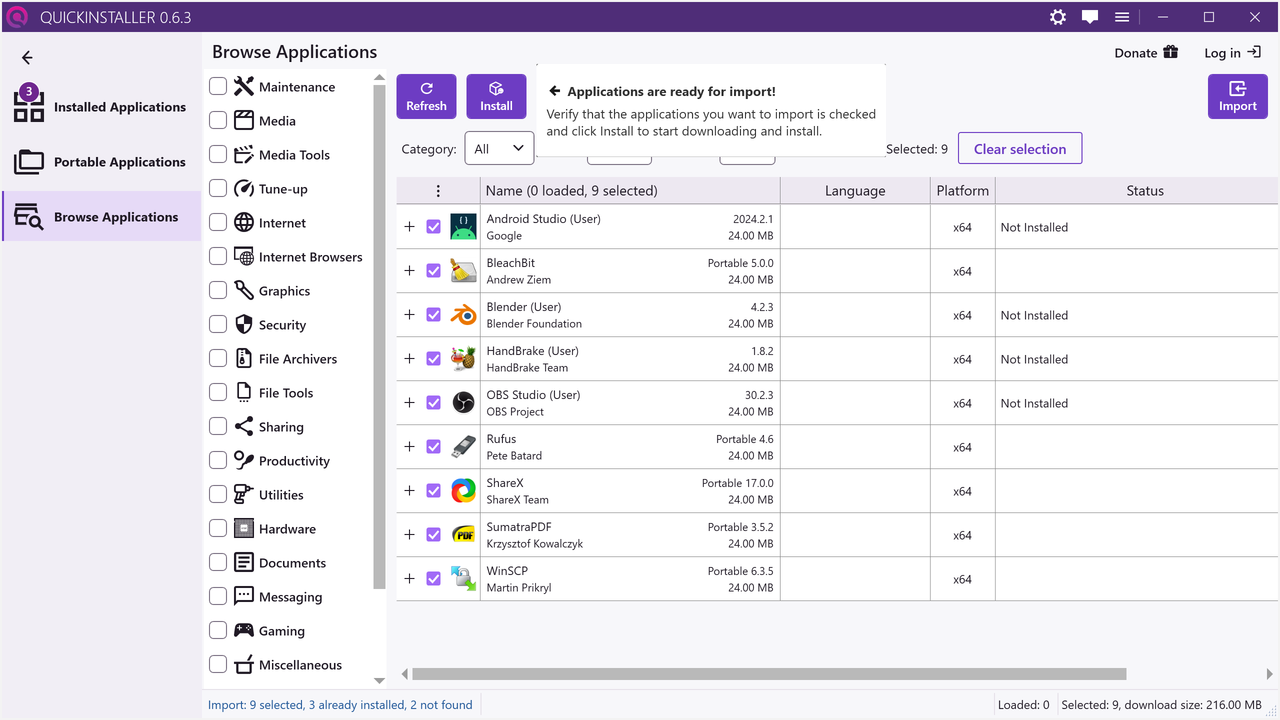Tick the Internet Browsers category checkbox
The width and height of the screenshot is (1280, 720).
pos(218,257)
